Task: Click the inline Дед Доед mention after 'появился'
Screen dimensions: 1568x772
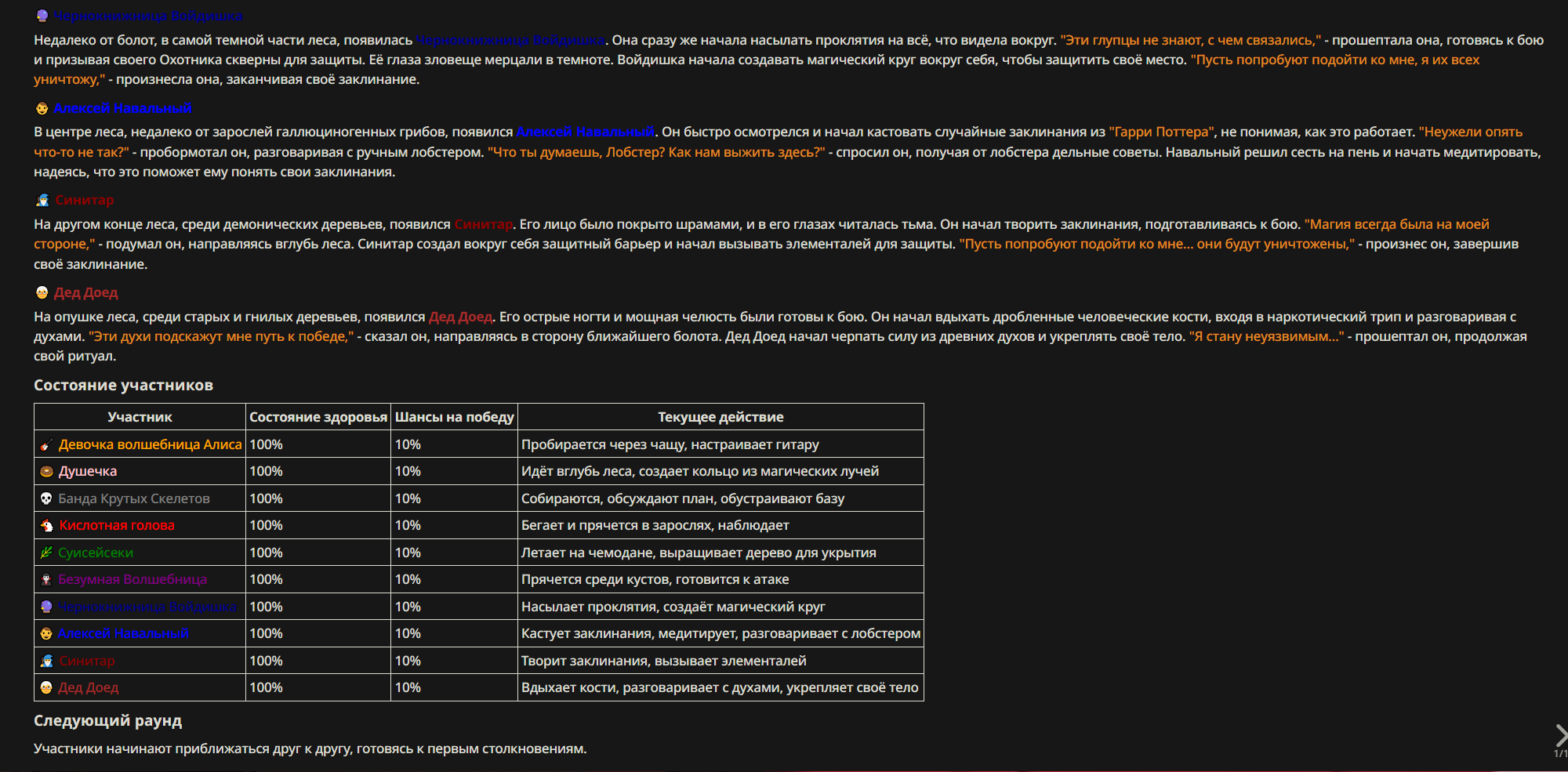Action: 461,317
